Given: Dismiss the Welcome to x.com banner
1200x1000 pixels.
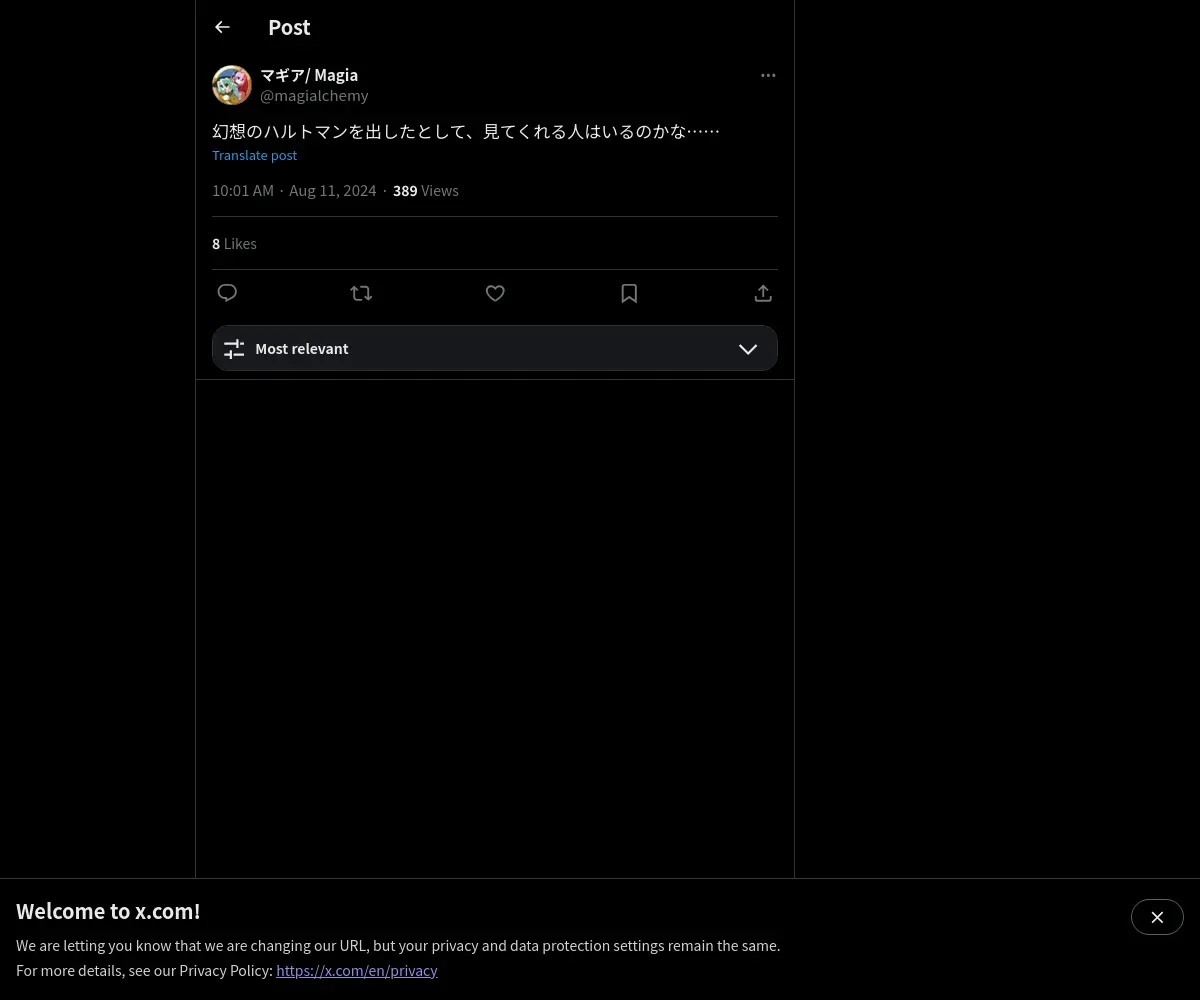Looking at the screenshot, I should pyautogui.click(x=1157, y=917).
